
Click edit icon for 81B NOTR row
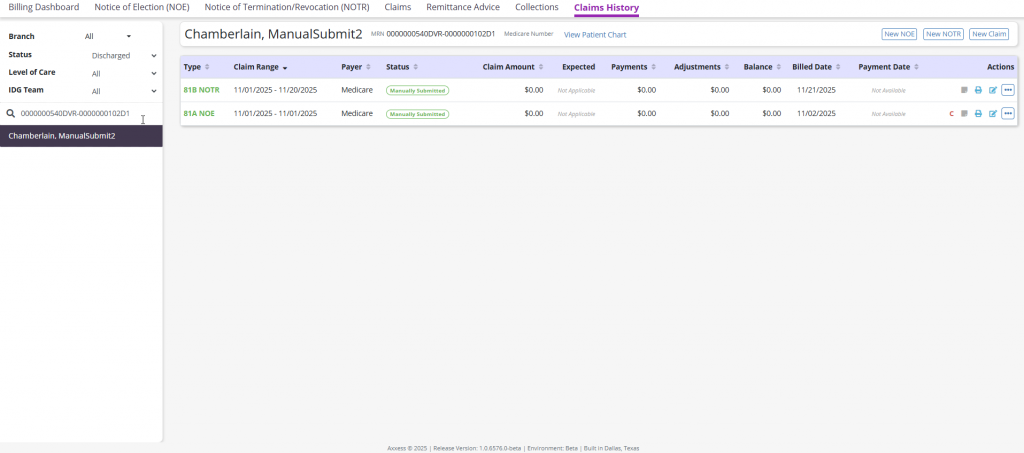pos(993,90)
